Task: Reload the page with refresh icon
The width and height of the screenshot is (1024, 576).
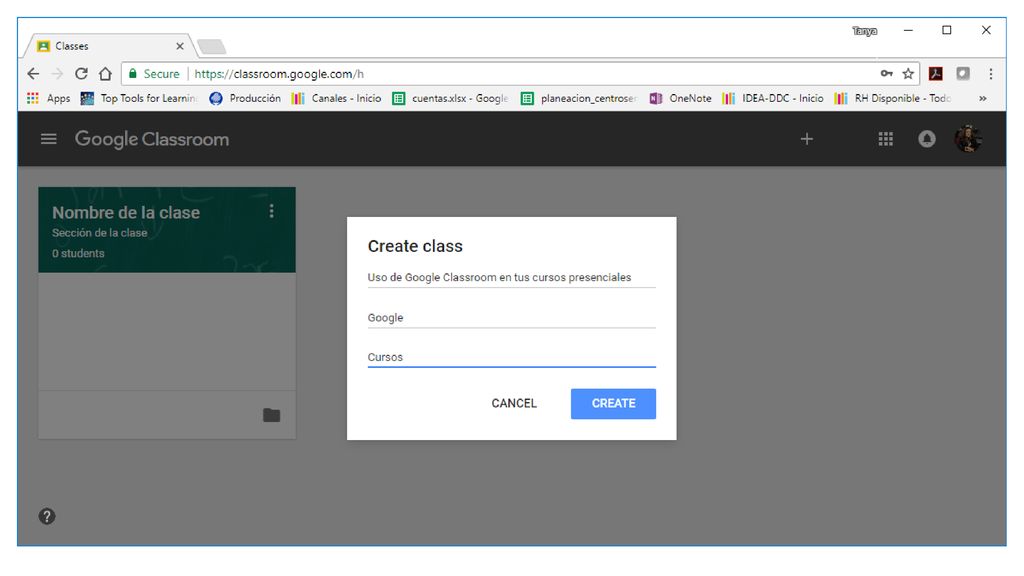Action: point(81,74)
